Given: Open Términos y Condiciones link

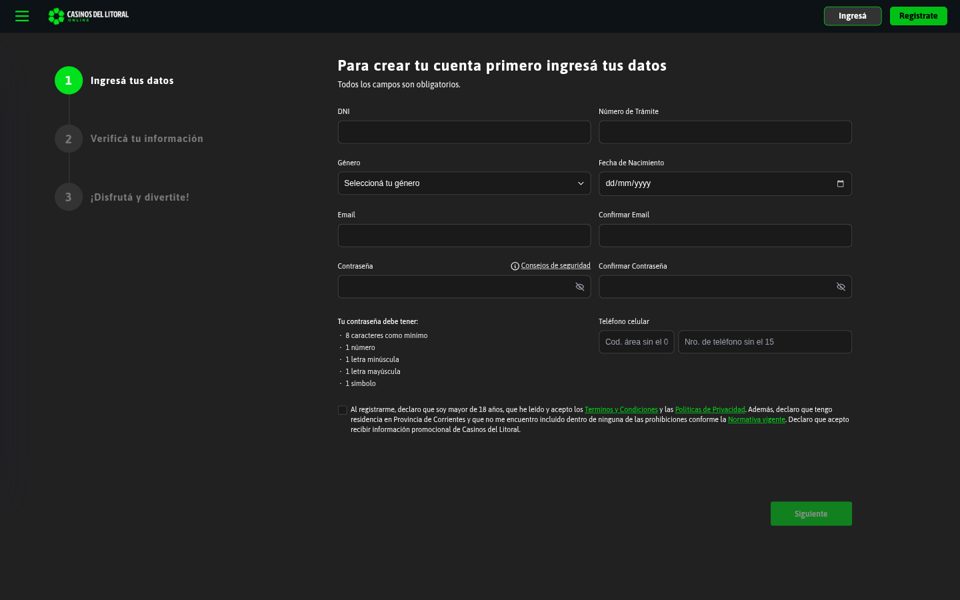Looking at the screenshot, I should click(621, 410).
